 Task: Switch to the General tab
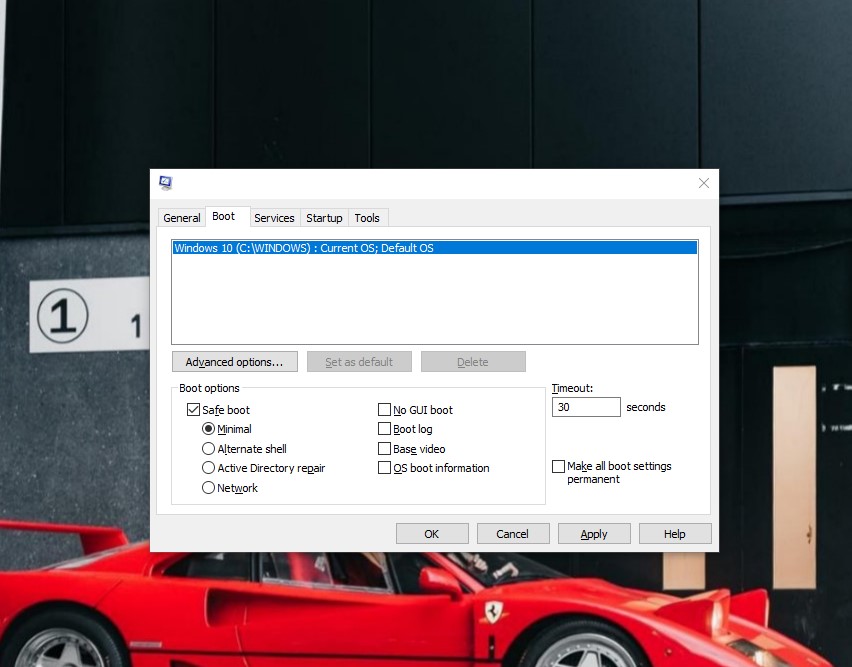181,218
